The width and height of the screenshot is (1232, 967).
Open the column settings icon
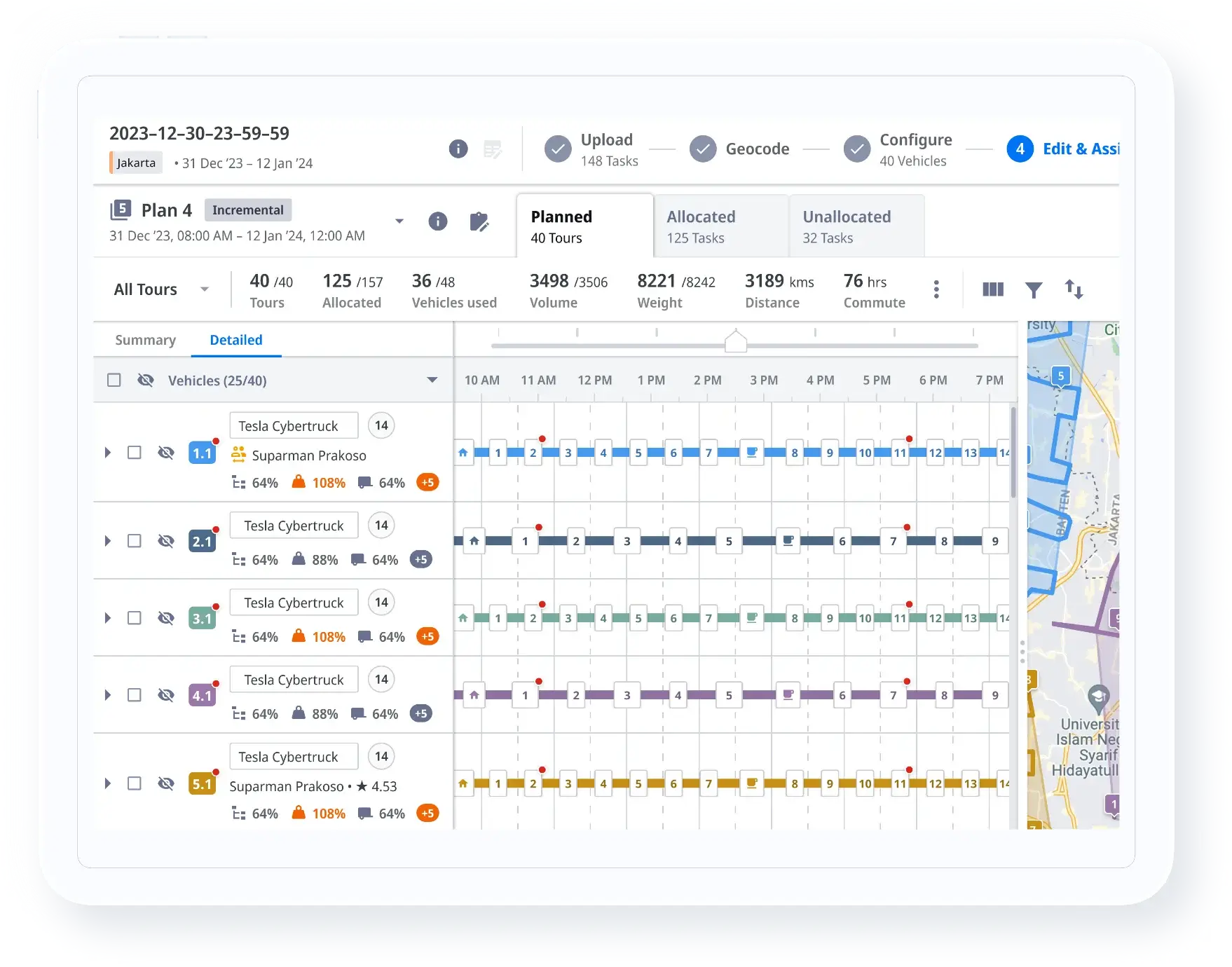pyautogui.click(x=992, y=289)
